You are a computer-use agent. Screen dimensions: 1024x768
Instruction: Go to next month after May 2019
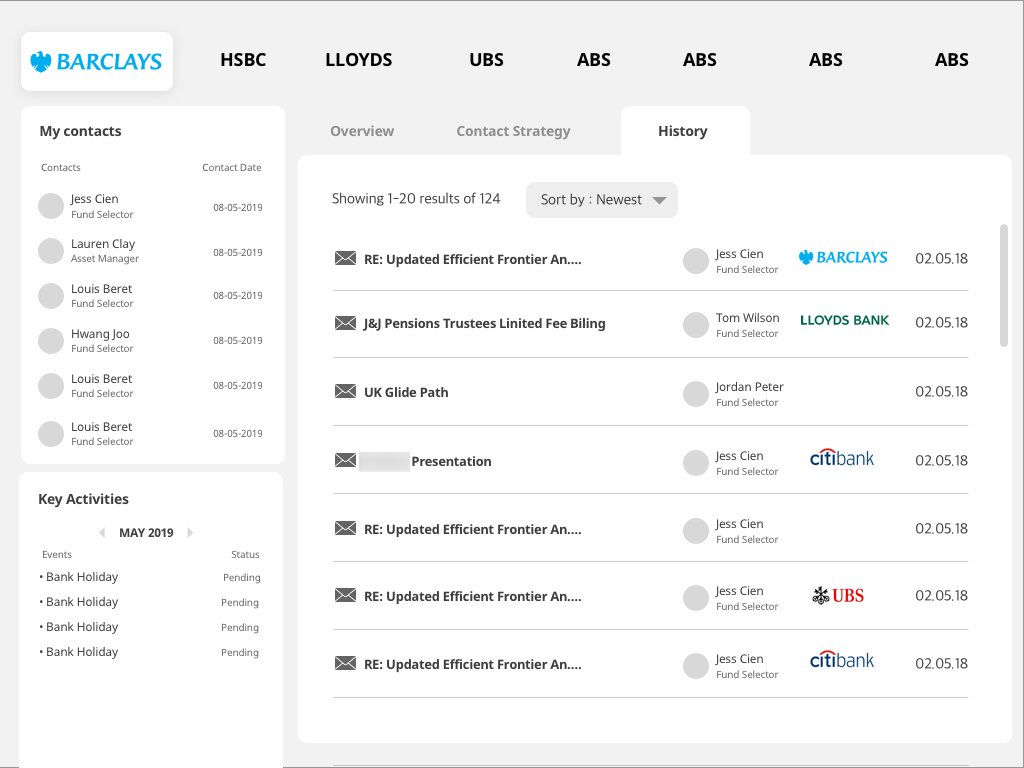point(190,533)
